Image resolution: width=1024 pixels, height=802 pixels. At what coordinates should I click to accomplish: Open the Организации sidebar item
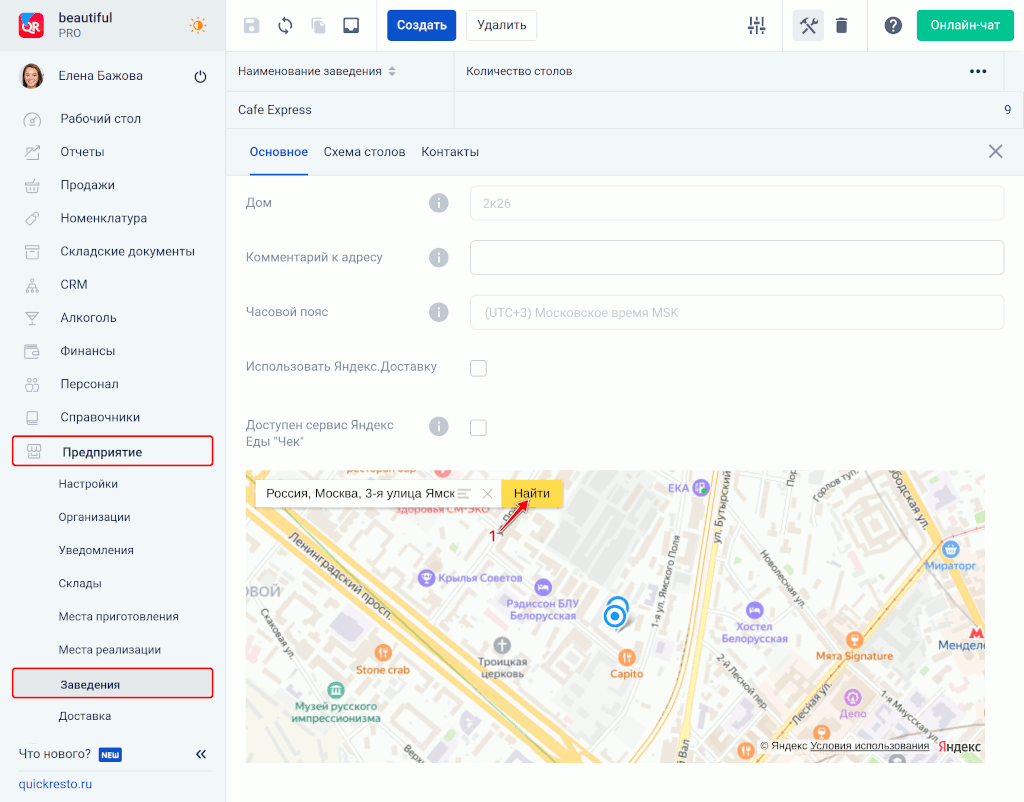point(95,517)
